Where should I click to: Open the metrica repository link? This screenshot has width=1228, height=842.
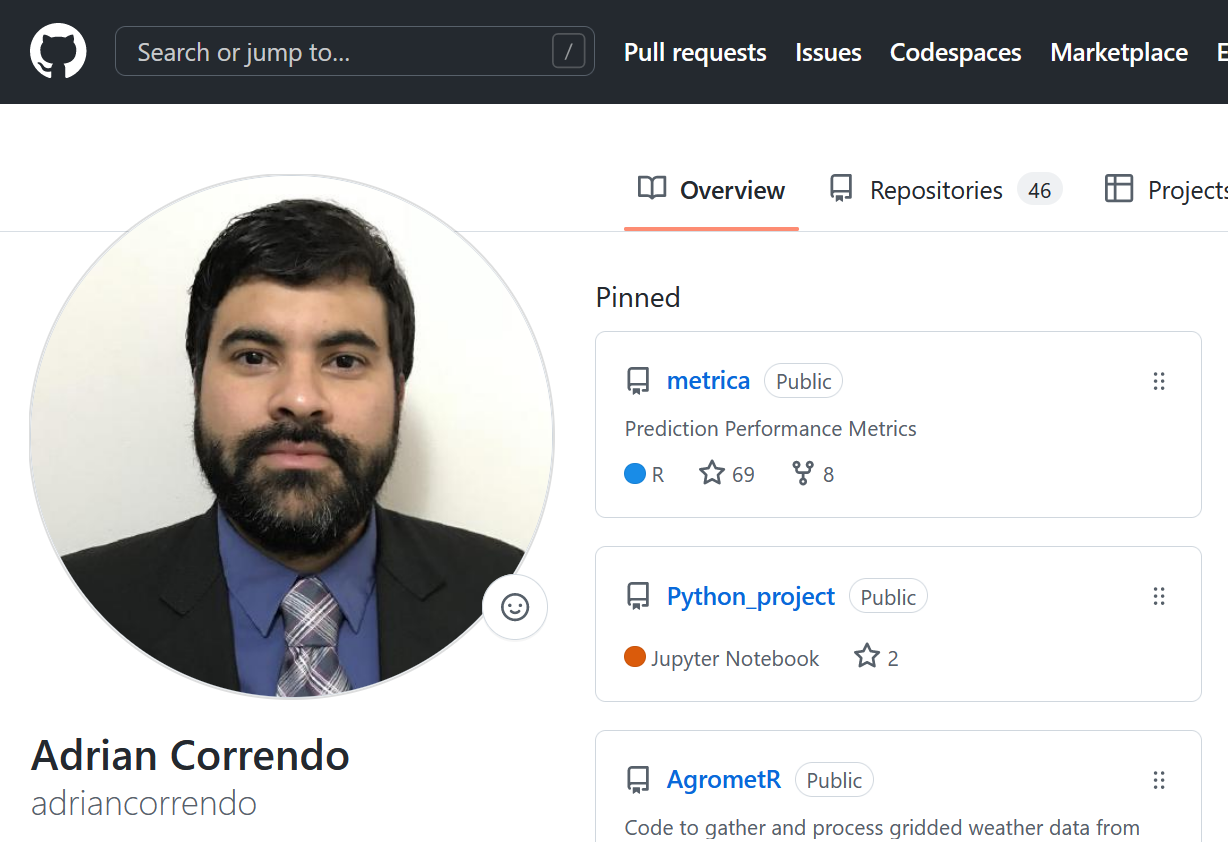click(708, 380)
